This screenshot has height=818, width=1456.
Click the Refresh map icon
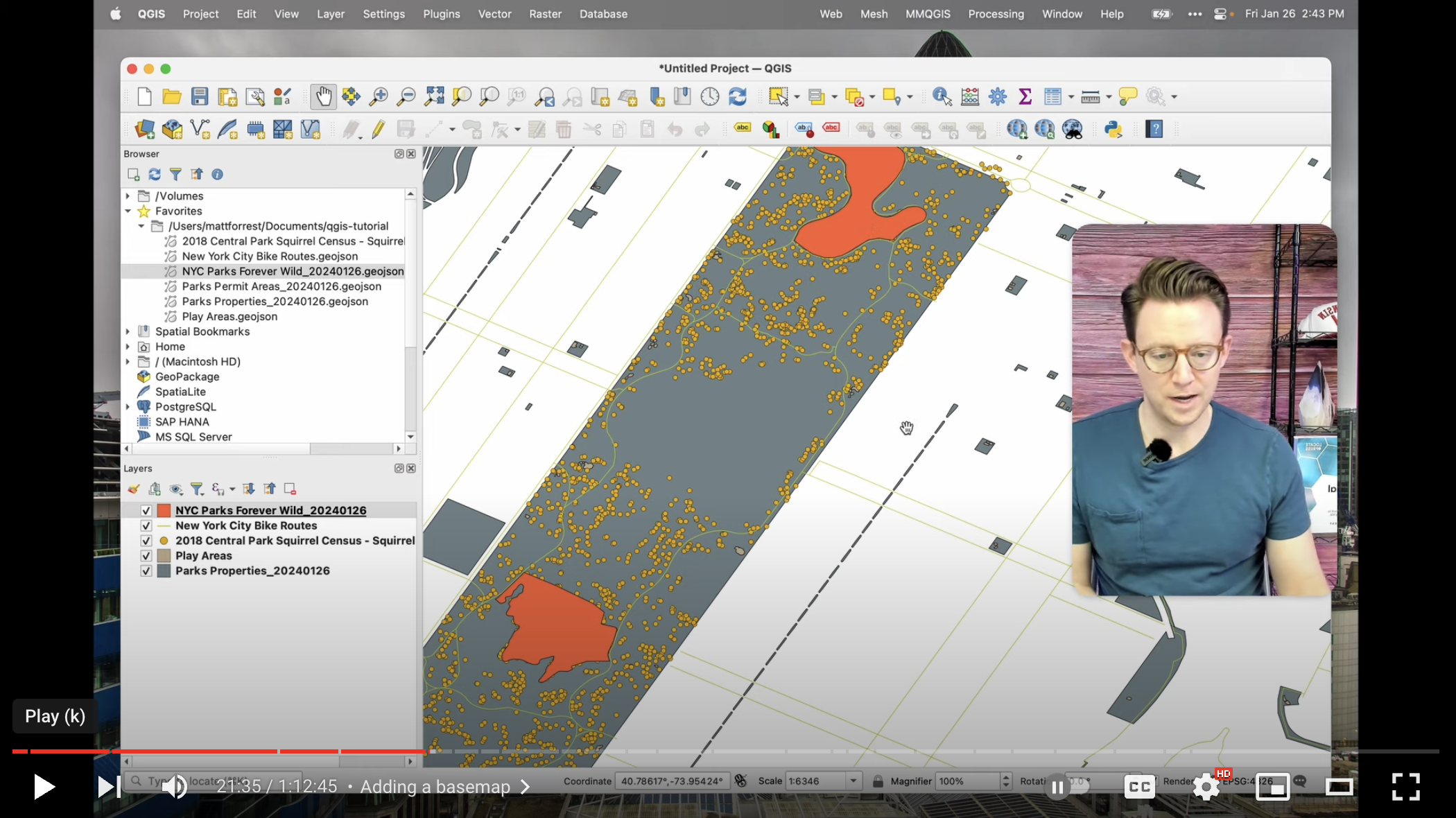pyautogui.click(x=738, y=96)
